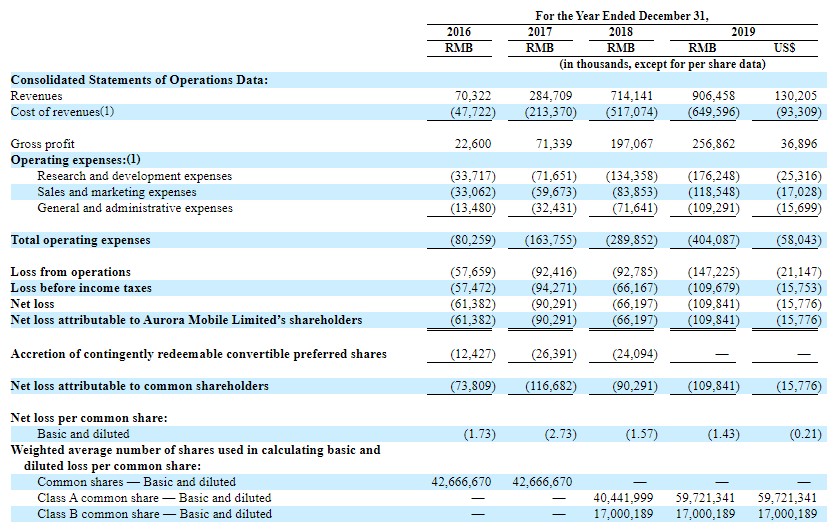The width and height of the screenshot is (838, 530).
Task: Click the 'Cost of revenues(1)' label
Action: coord(62,112)
